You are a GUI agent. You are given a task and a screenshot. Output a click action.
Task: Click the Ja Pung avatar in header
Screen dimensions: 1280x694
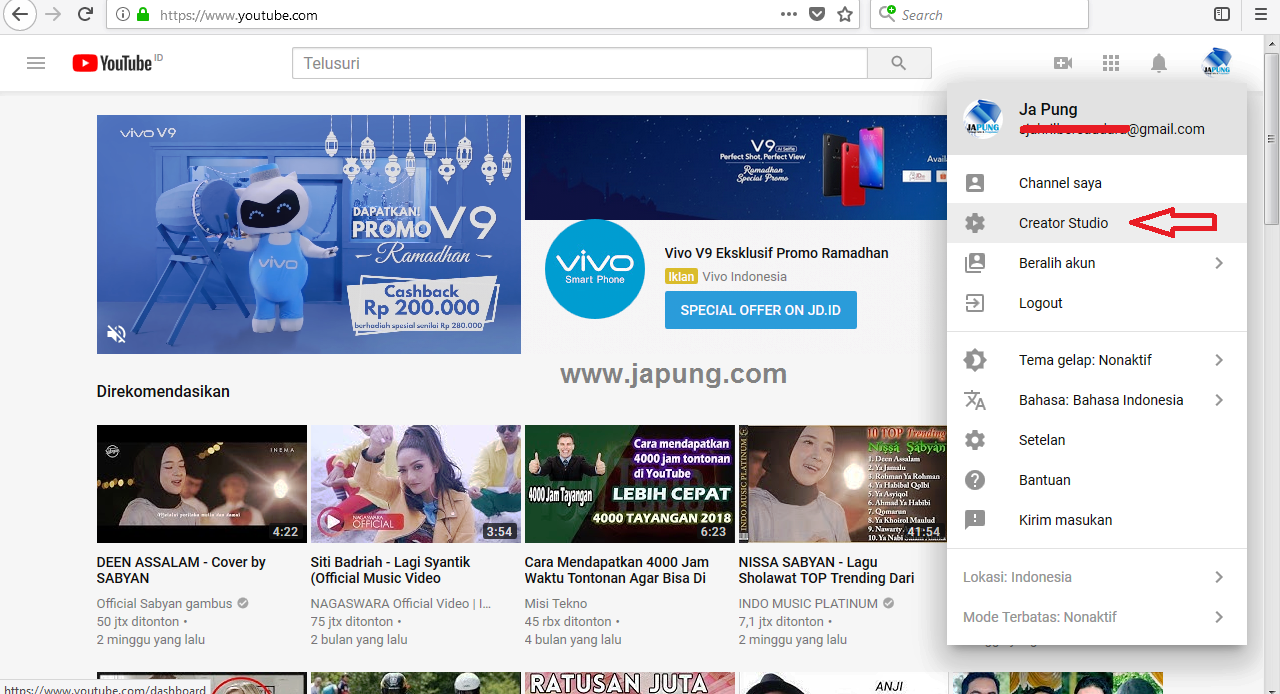1216,63
